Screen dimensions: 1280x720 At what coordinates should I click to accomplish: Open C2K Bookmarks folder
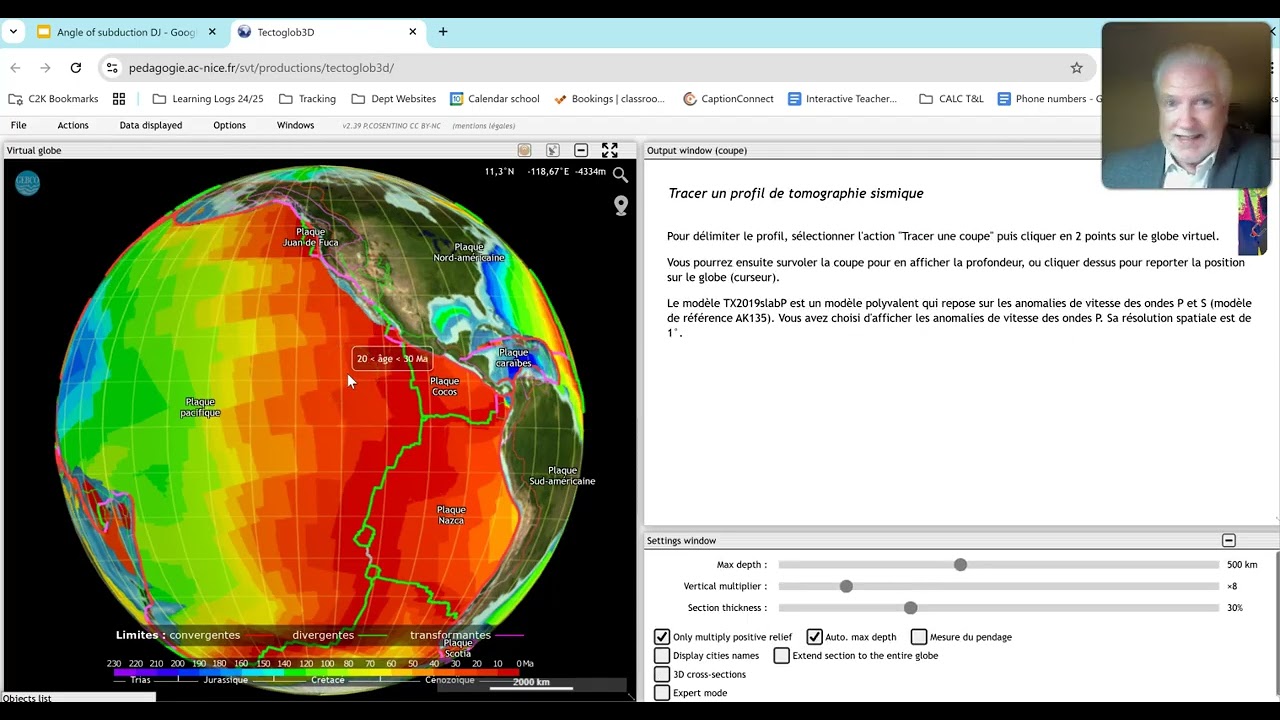(53, 99)
